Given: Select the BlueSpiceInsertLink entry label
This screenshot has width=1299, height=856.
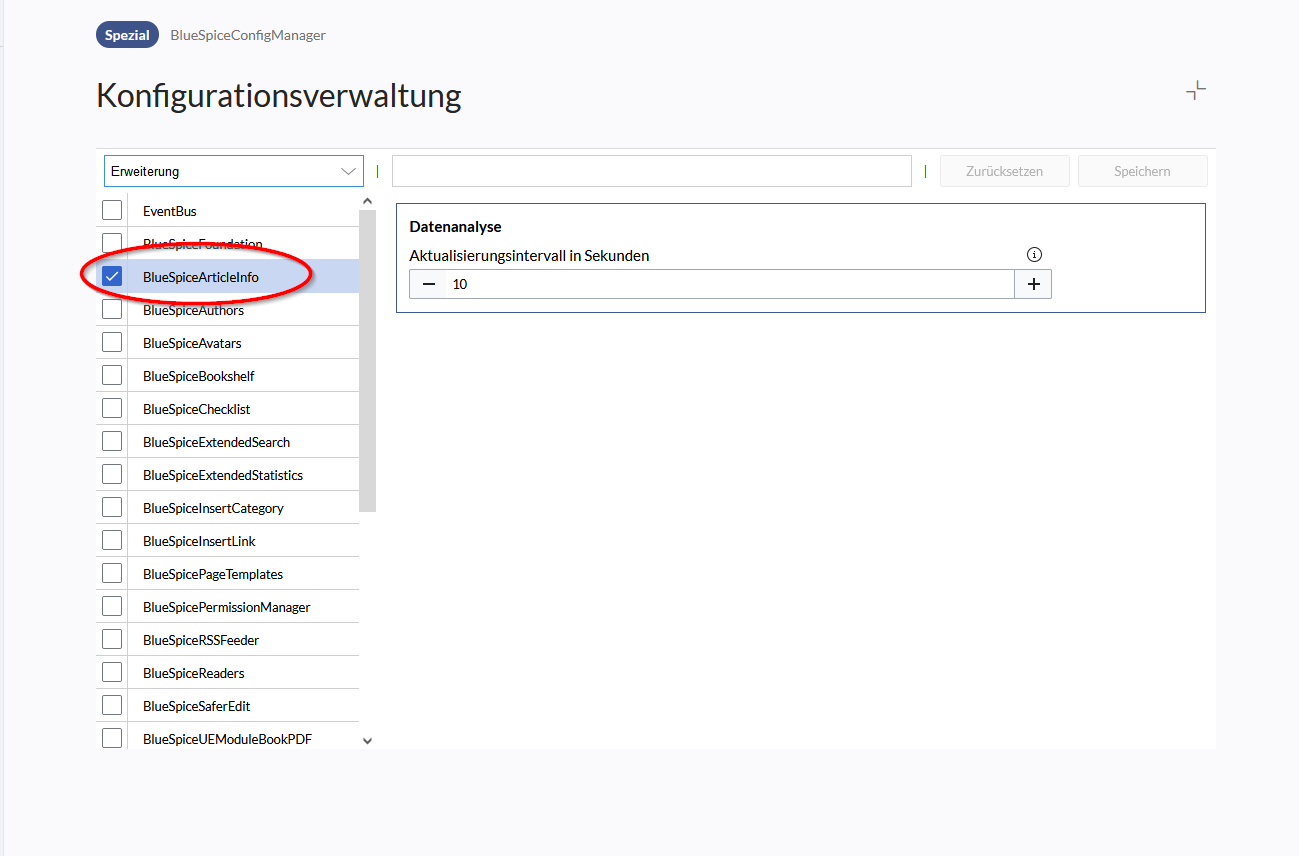Looking at the screenshot, I should coord(199,541).
